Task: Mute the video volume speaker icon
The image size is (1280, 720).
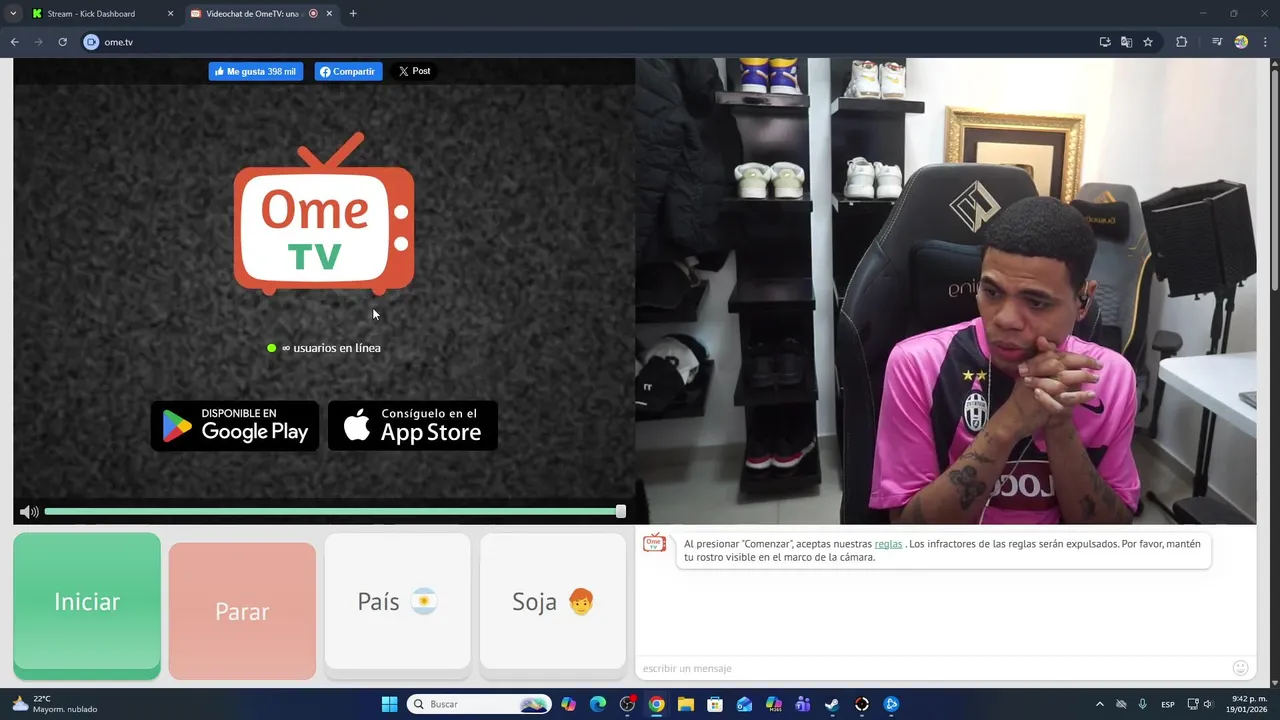Action: tap(29, 512)
